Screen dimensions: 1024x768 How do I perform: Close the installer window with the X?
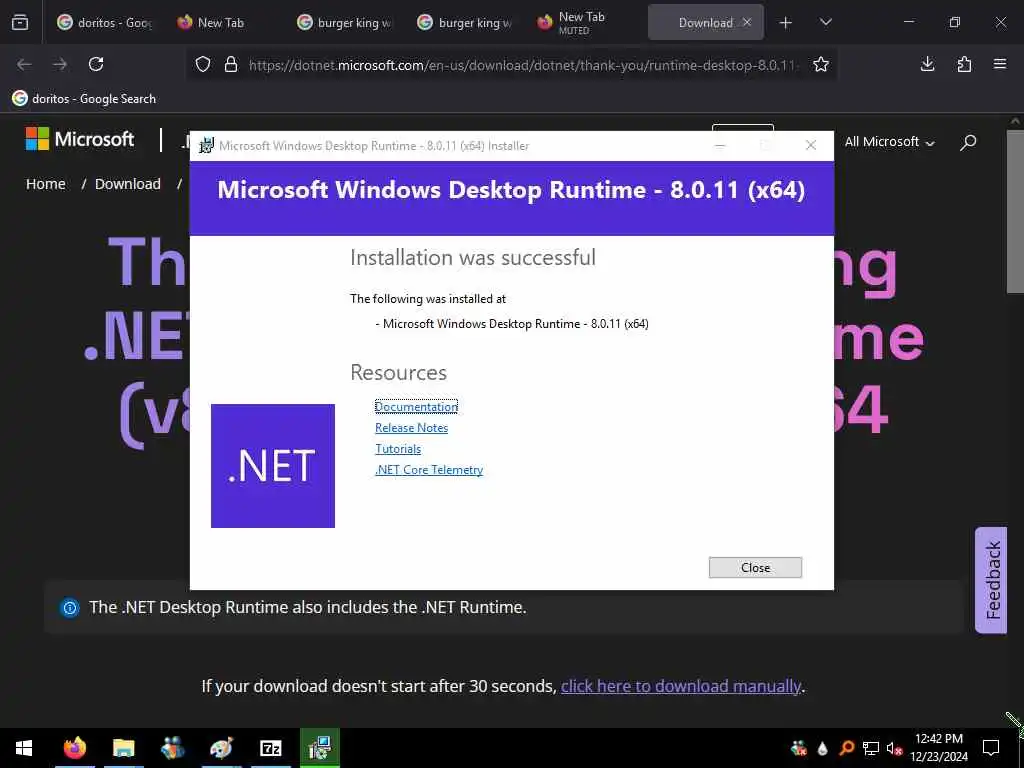(811, 145)
